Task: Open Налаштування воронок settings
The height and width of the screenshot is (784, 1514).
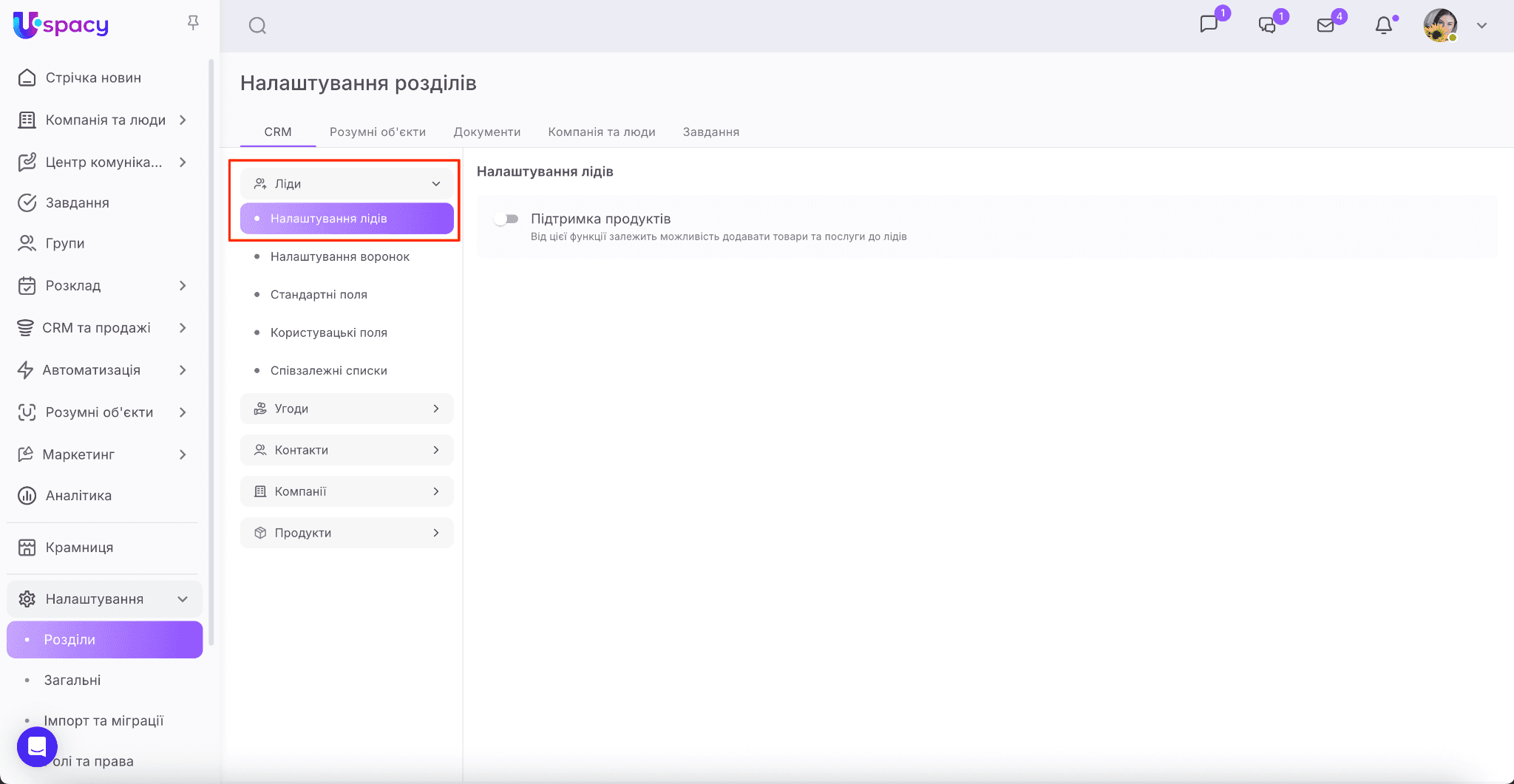Action: 339,256
